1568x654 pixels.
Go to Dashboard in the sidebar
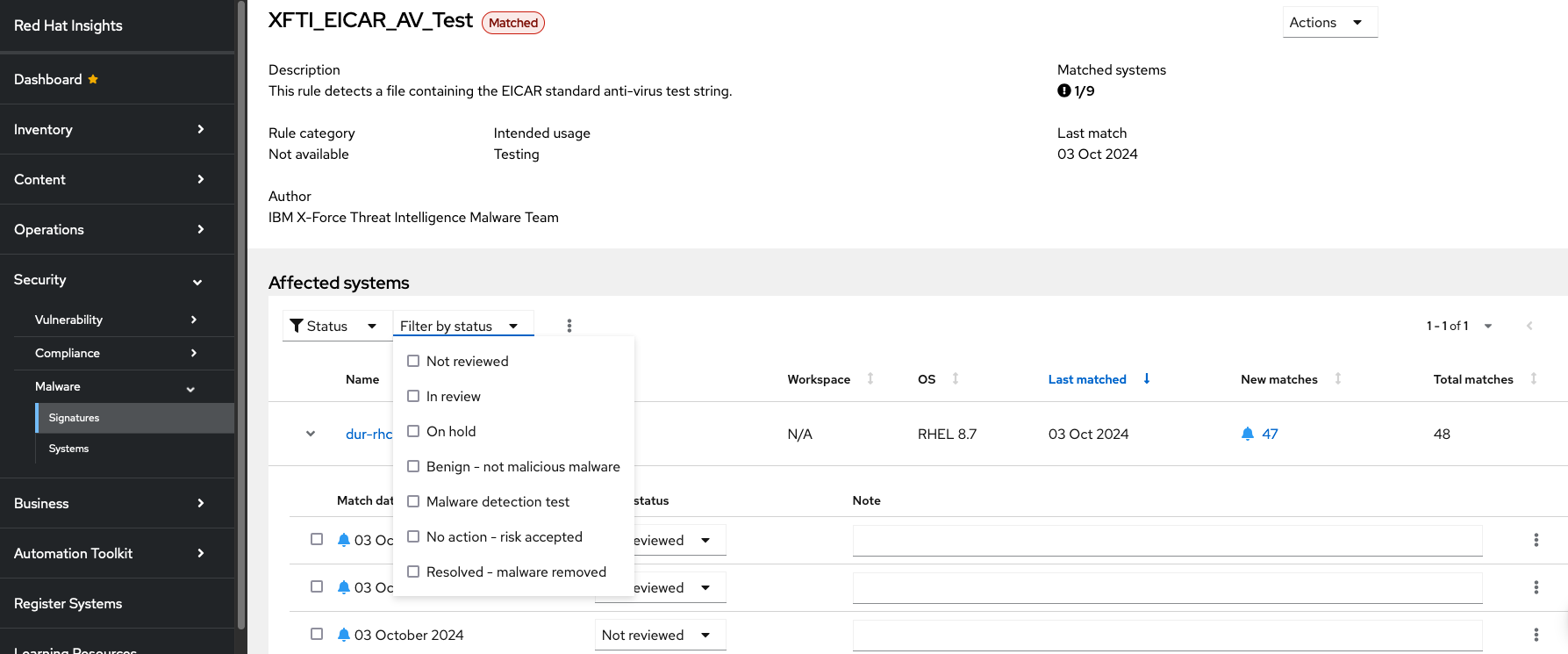tap(118, 80)
